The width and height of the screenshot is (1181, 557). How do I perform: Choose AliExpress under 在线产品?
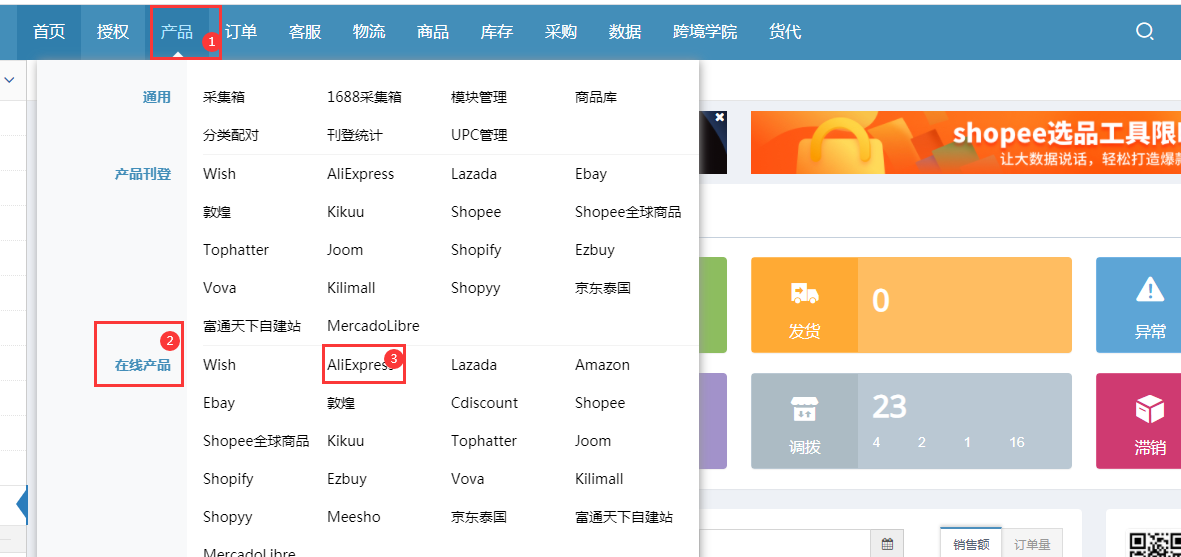tap(361, 365)
